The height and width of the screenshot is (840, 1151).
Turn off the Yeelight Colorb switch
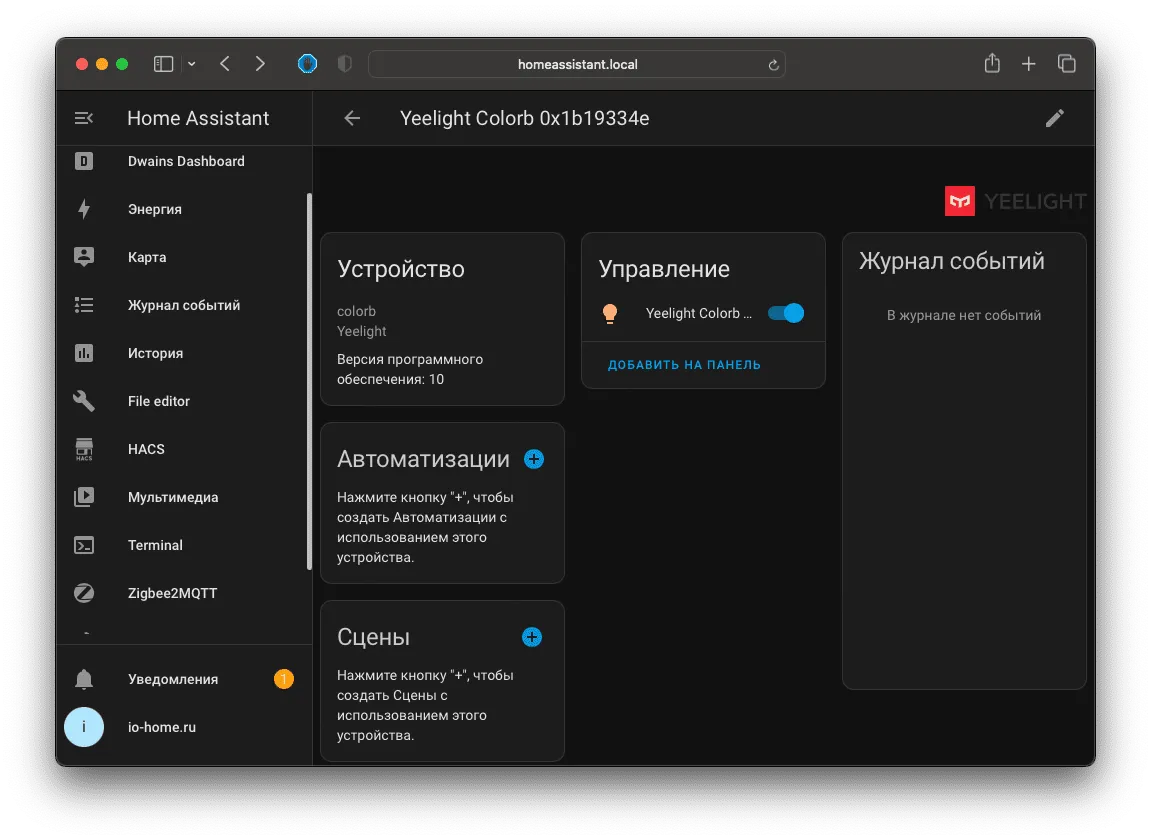click(x=785, y=314)
